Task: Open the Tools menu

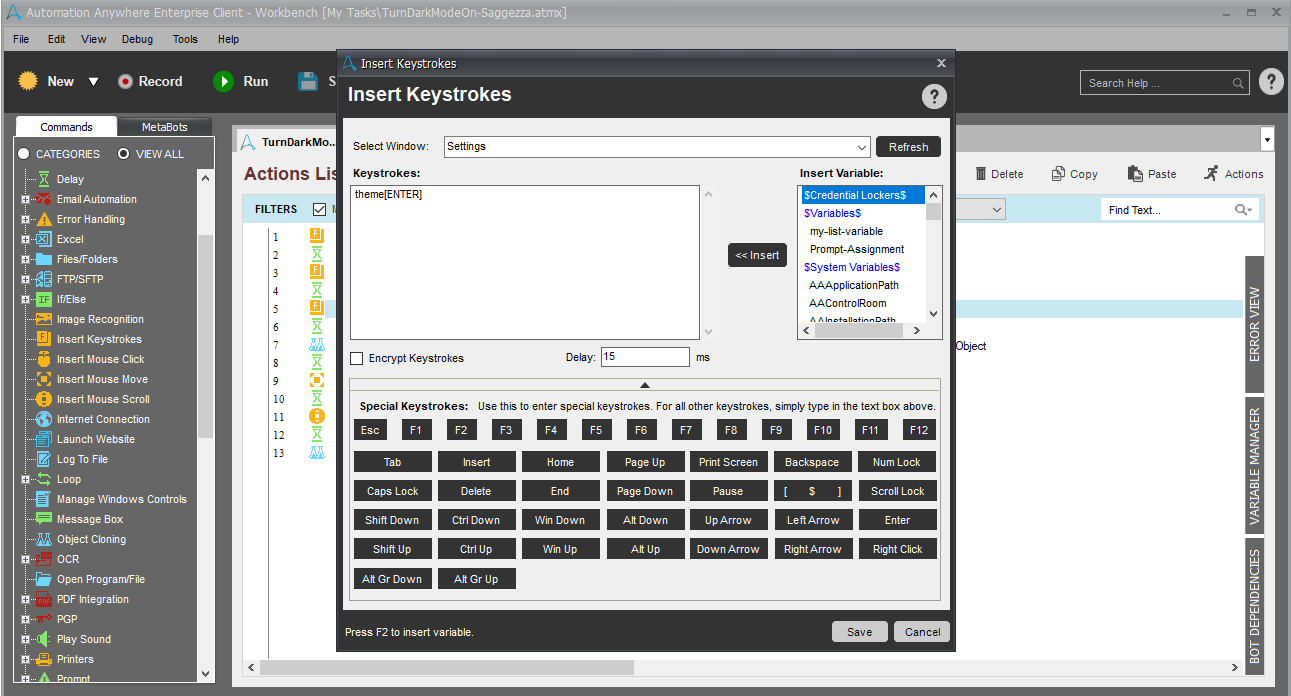Action: [185, 39]
